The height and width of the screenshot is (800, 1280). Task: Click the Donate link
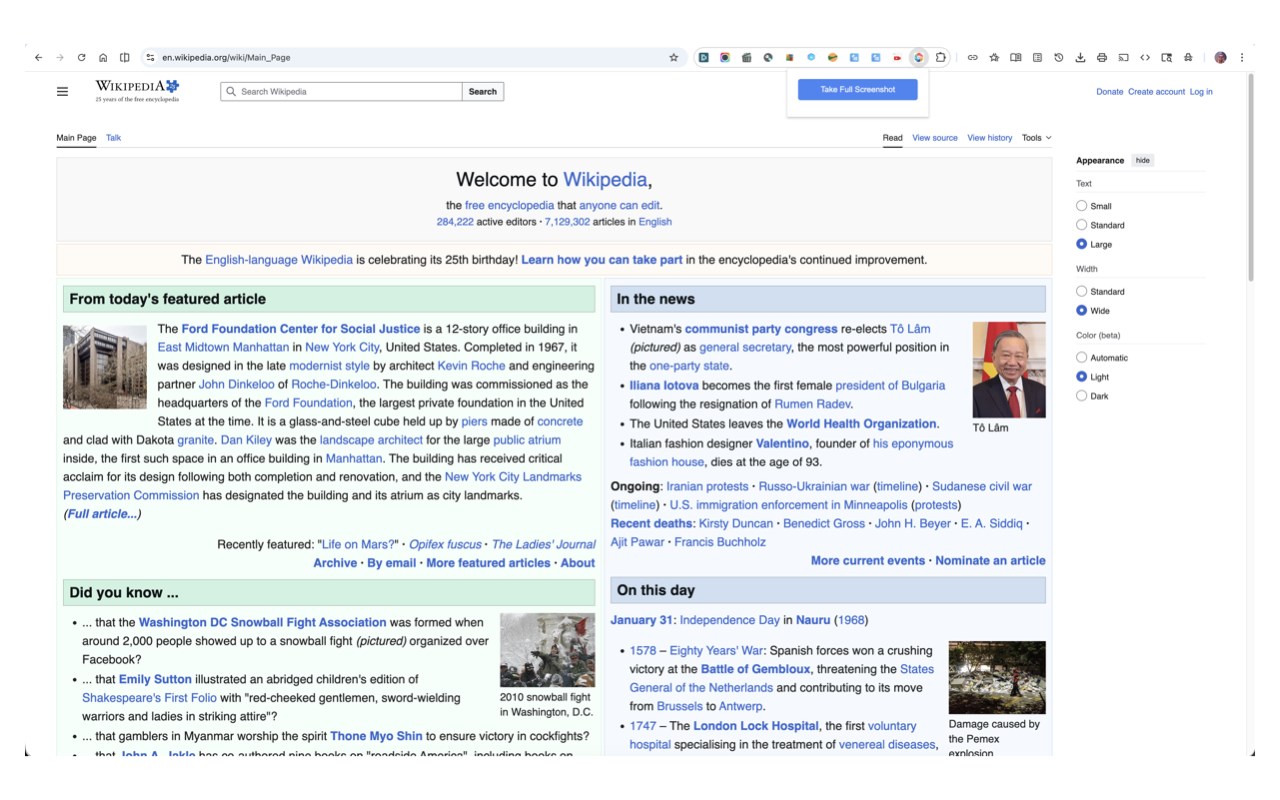click(1109, 92)
